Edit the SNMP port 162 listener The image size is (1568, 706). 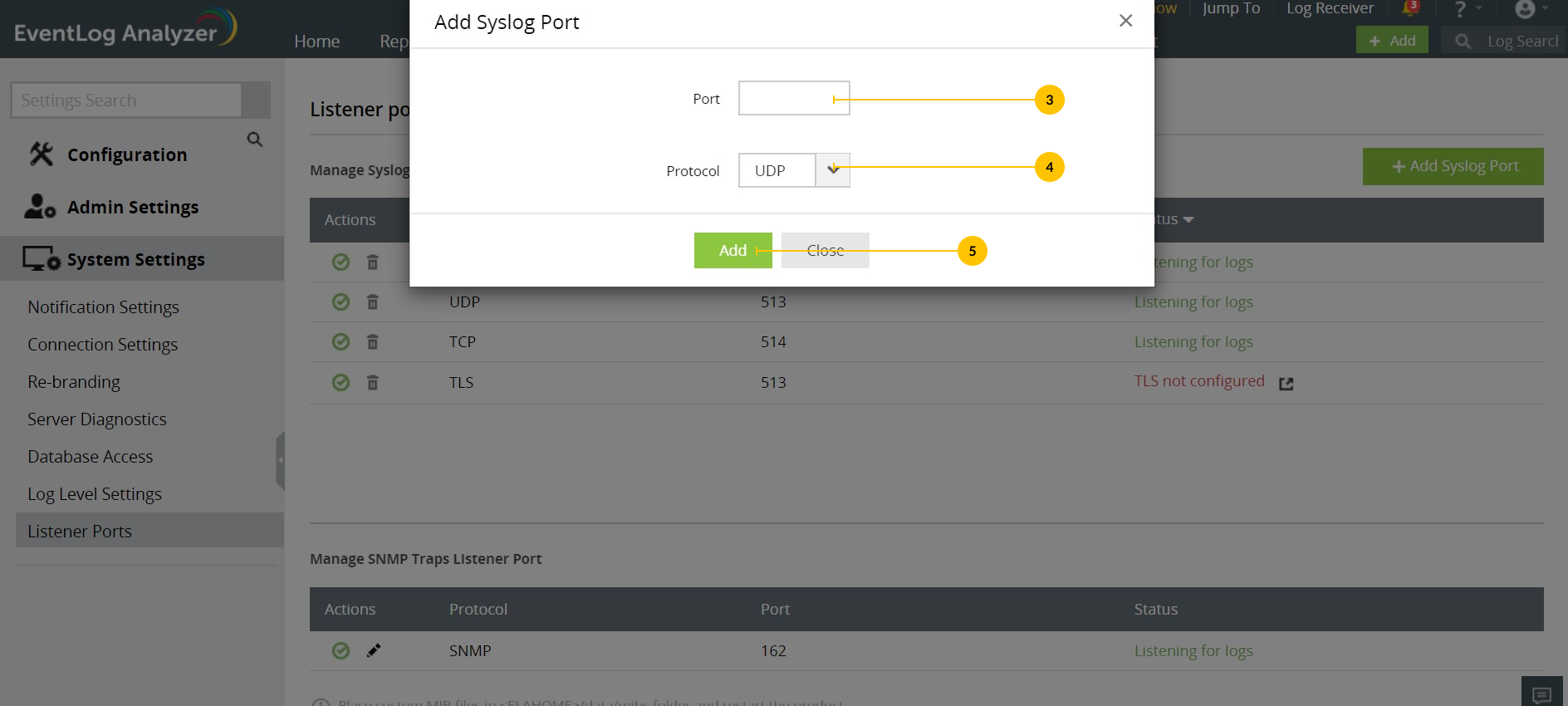374,650
